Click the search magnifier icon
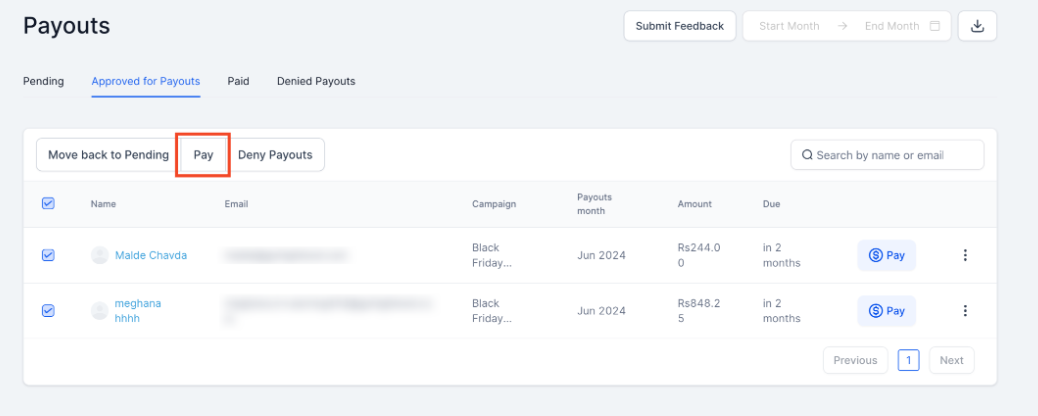This screenshot has height=416, width=1038. pos(806,155)
